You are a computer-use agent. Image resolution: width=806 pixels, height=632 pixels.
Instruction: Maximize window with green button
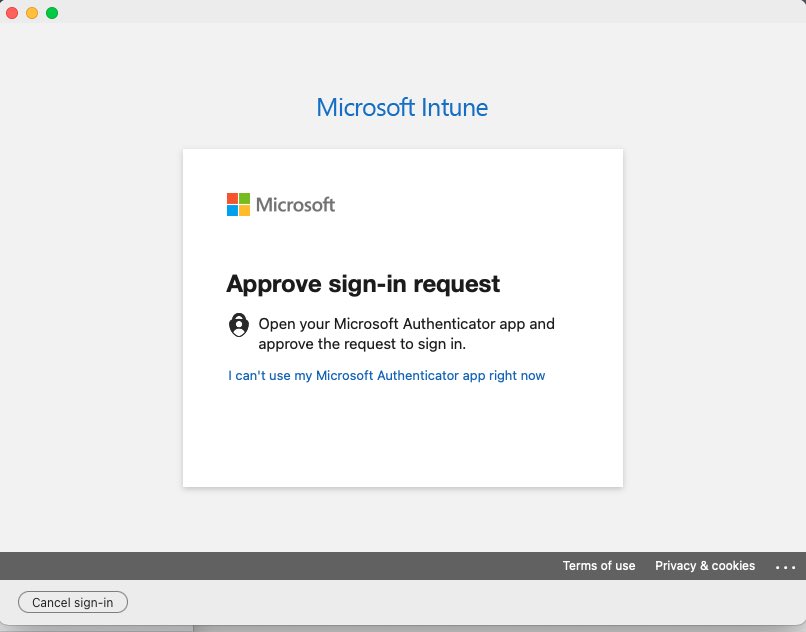[x=52, y=13]
